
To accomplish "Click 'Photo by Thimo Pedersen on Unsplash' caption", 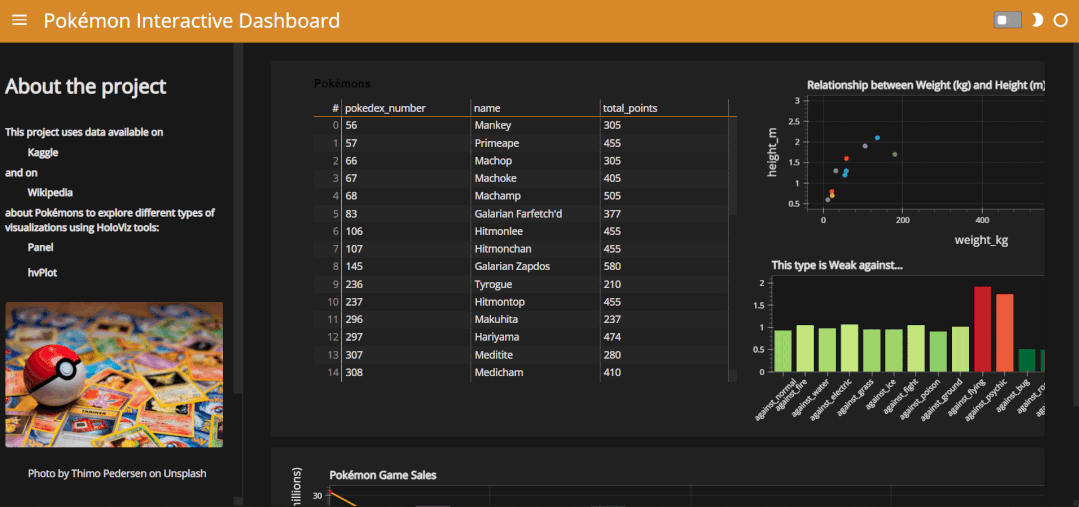I will [x=117, y=473].
